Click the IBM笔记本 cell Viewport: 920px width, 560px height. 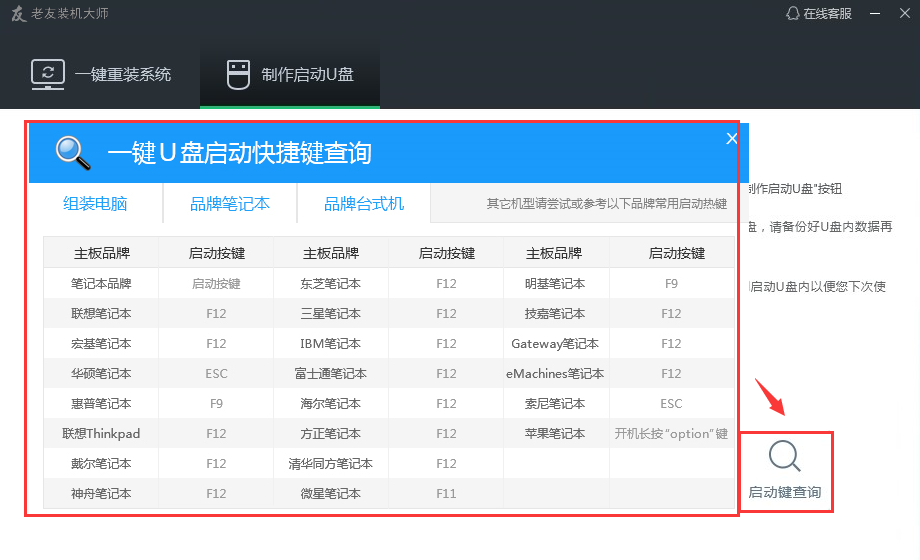click(x=330, y=343)
